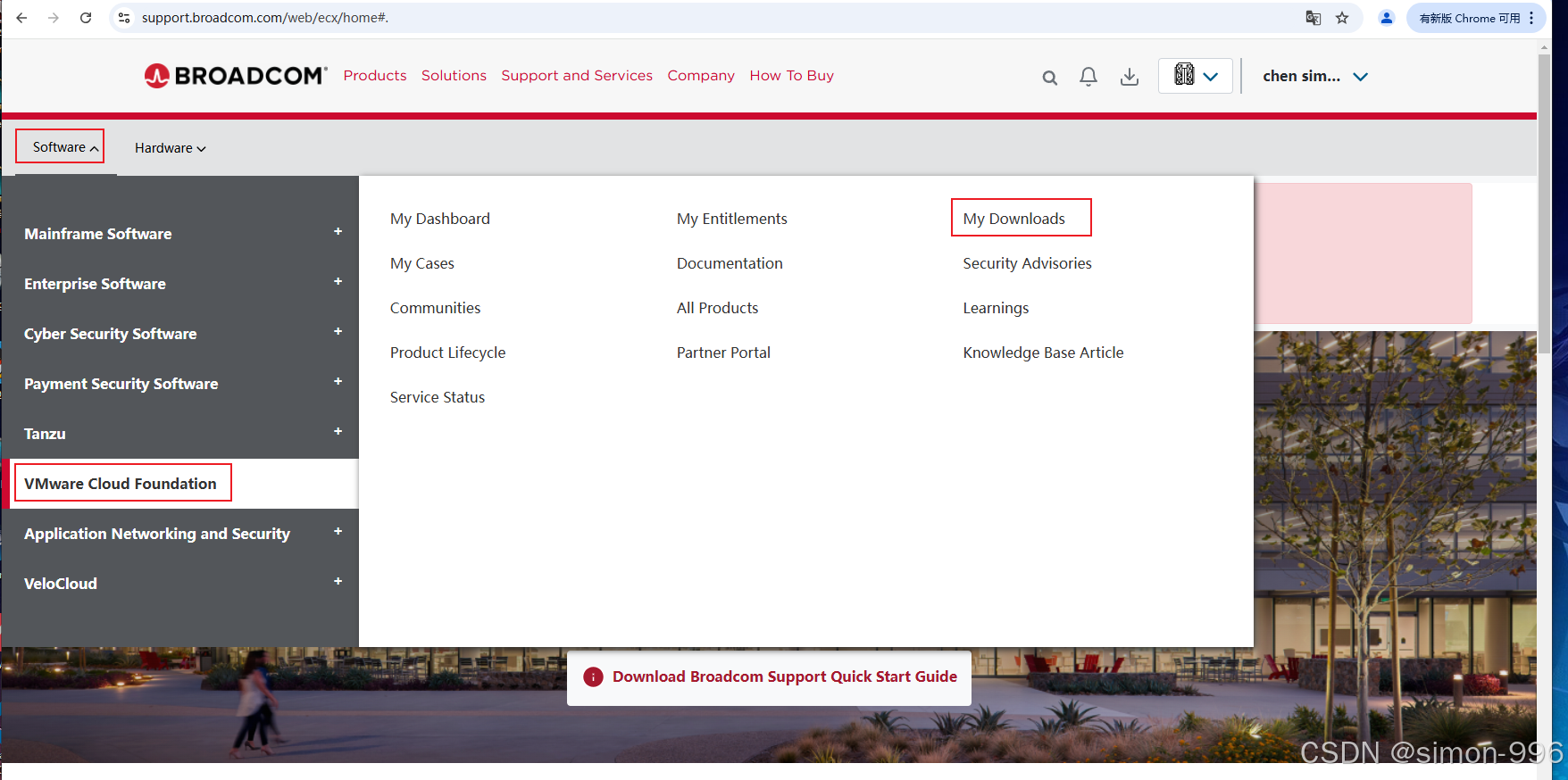This screenshot has width=1568, height=780.
Task: Open Knowledge Base Article link
Action: (x=1044, y=353)
